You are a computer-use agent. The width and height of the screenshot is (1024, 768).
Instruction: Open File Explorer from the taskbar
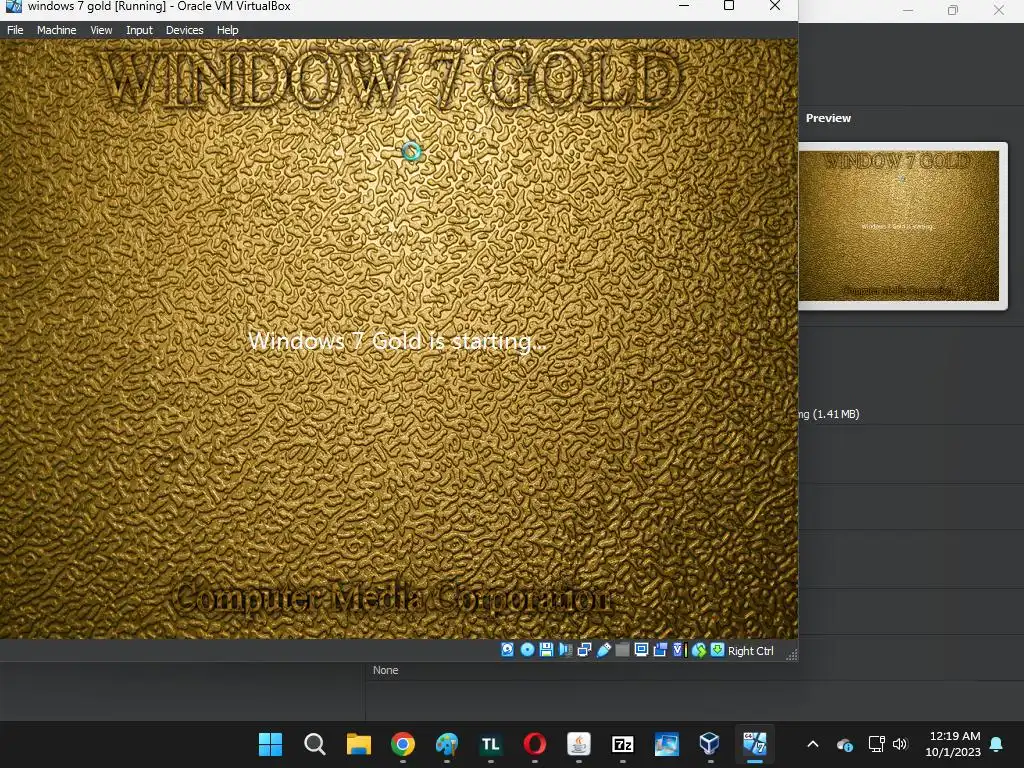tap(359, 744)
